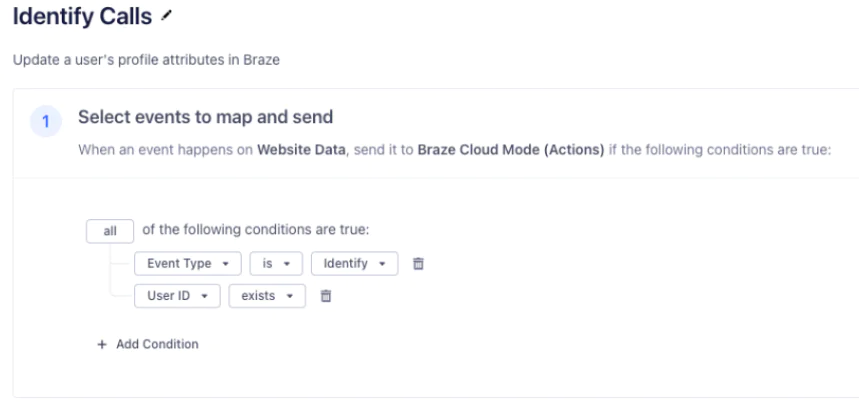Open the "is" operator dropdown
Screen dimensions: 859x409
[275, 264]
